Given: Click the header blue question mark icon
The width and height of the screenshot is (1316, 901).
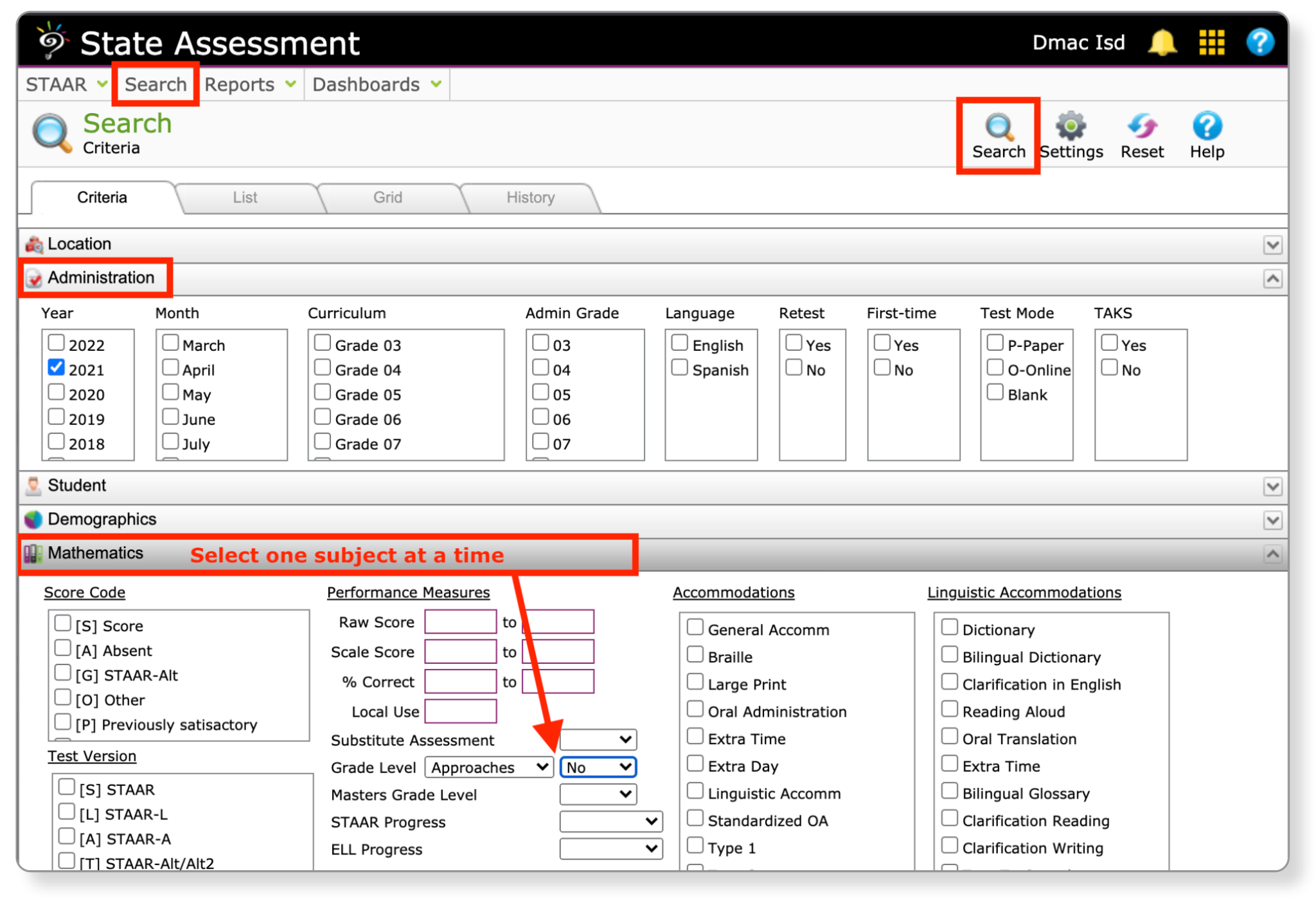Looking at the screenshot, I should click(1259, 43).
